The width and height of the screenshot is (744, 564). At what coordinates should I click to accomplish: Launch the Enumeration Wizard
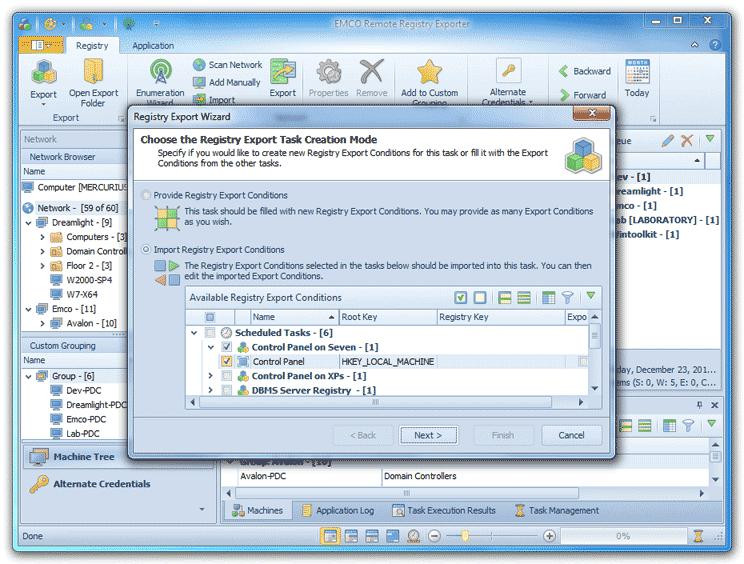click(160, 82)
